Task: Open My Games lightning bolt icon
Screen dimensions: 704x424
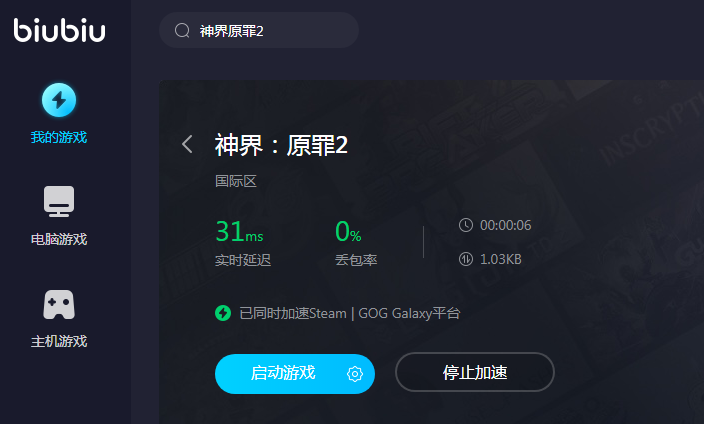Action: tap(59, 100)
